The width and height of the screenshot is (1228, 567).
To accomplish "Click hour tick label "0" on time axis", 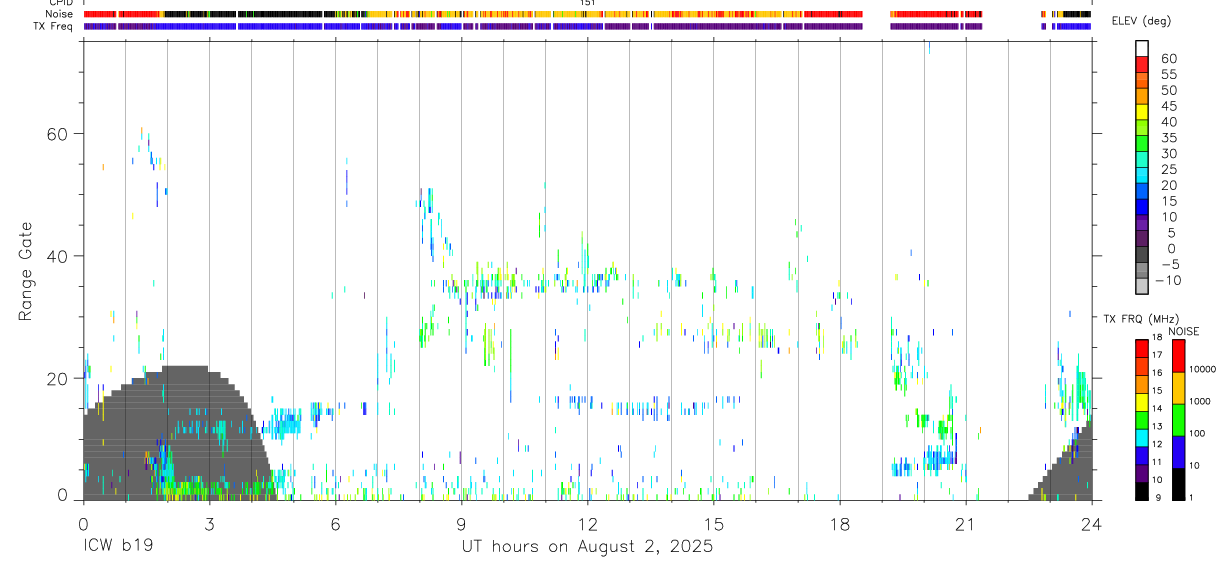I will point(83,523).
